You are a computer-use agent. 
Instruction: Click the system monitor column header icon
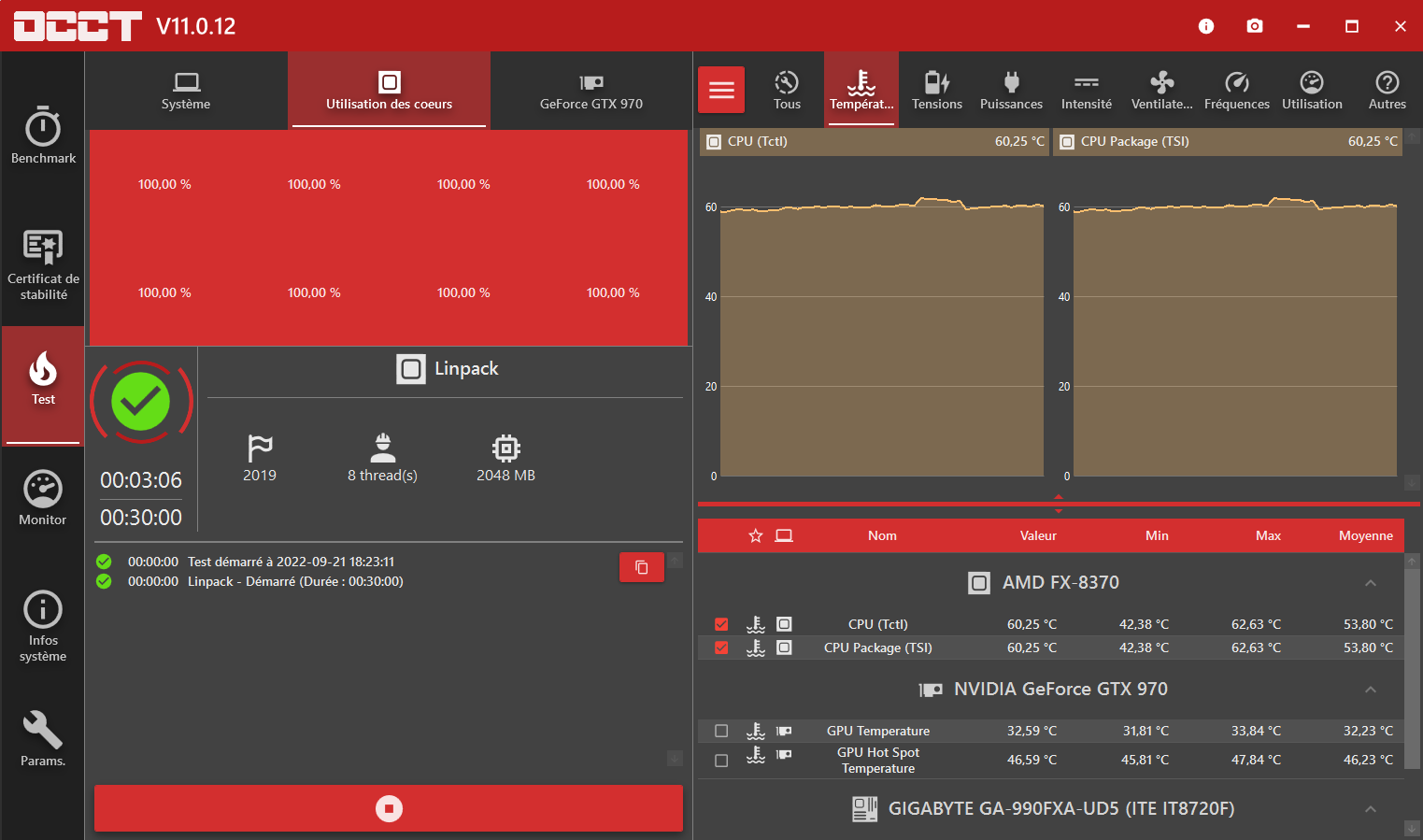tap(784, 535)
